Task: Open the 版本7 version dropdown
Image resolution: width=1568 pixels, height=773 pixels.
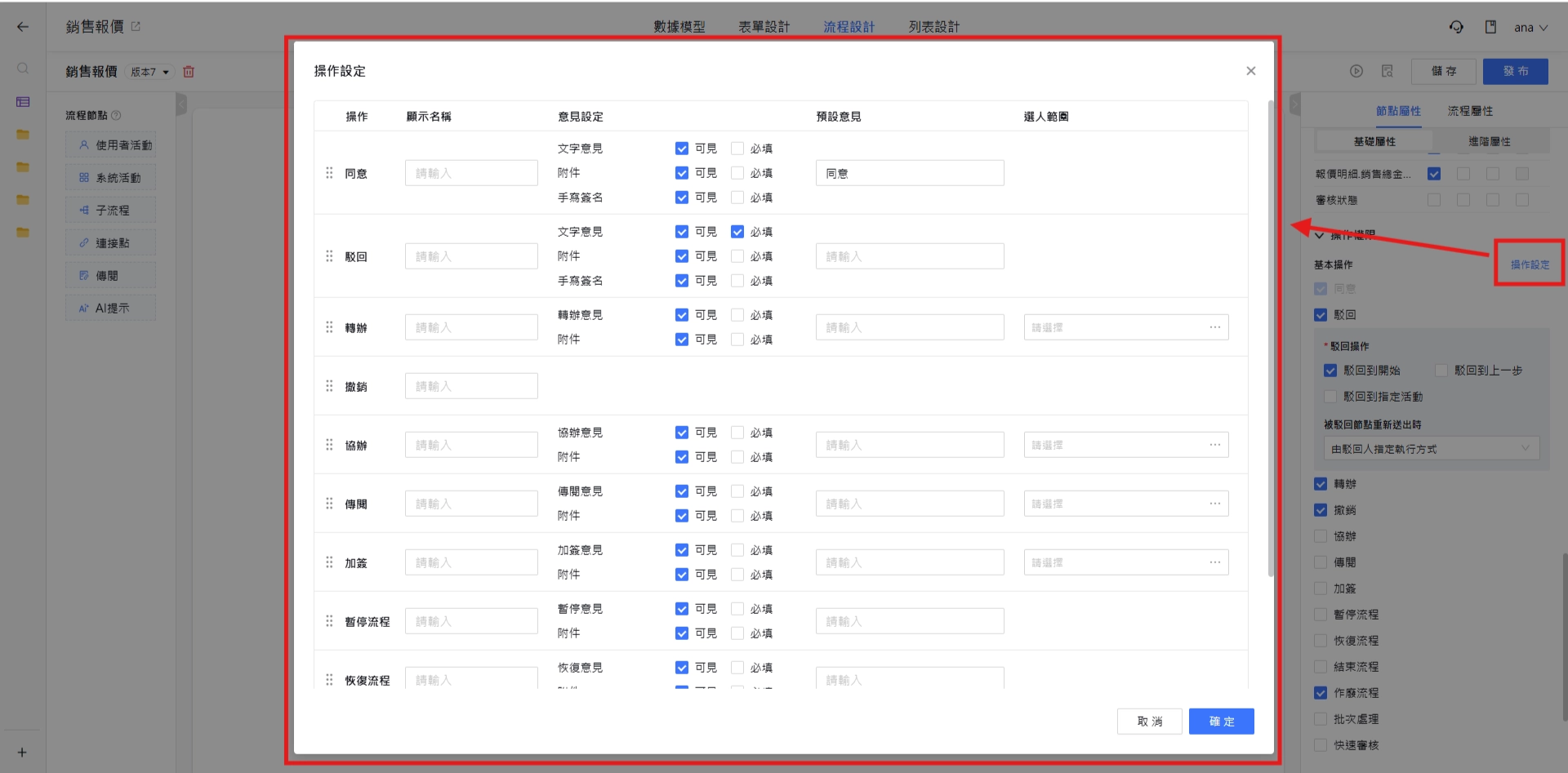Action: click(x=150, y=72)
